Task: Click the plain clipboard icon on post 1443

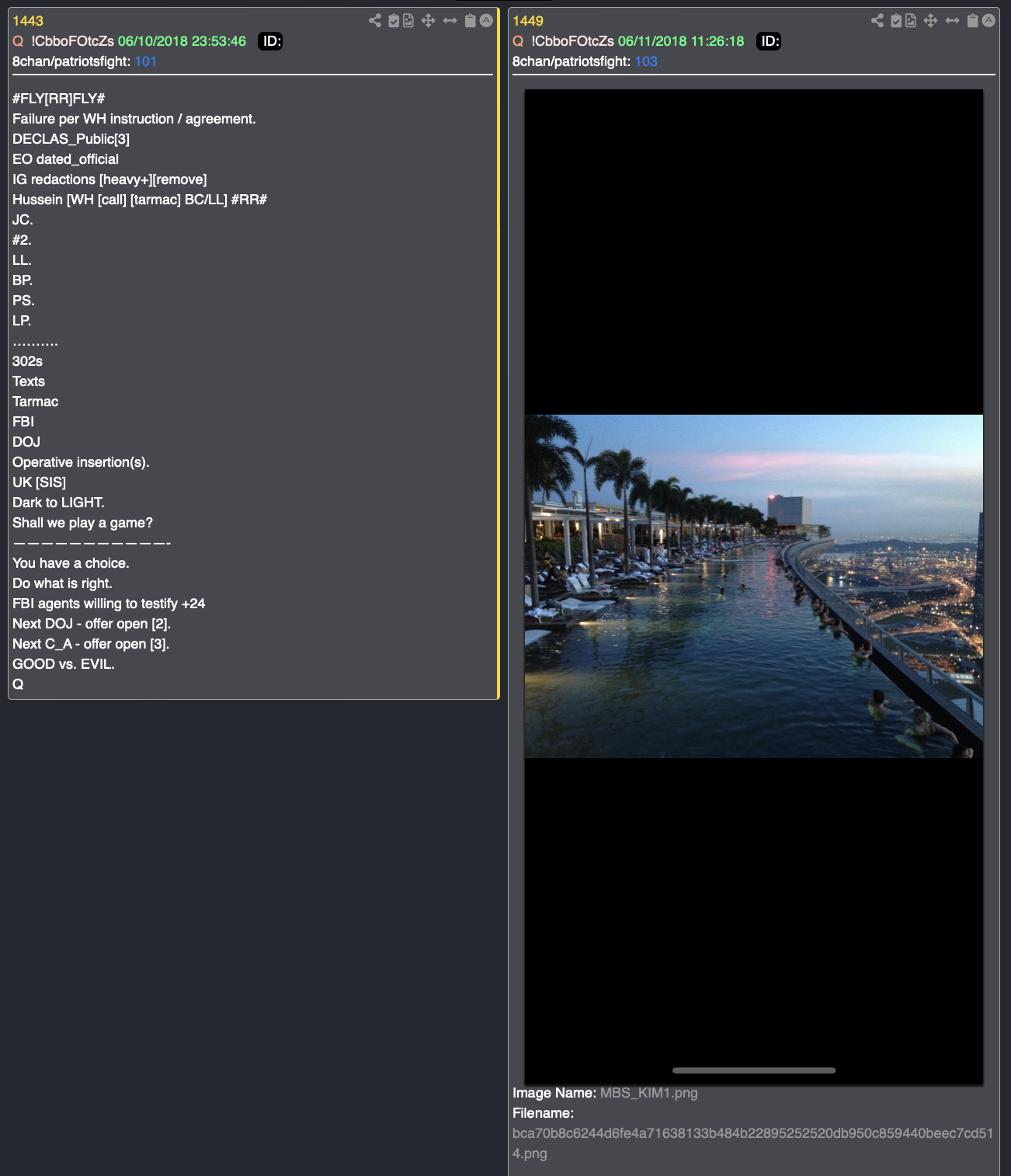Action: click(x=470, y=21)
